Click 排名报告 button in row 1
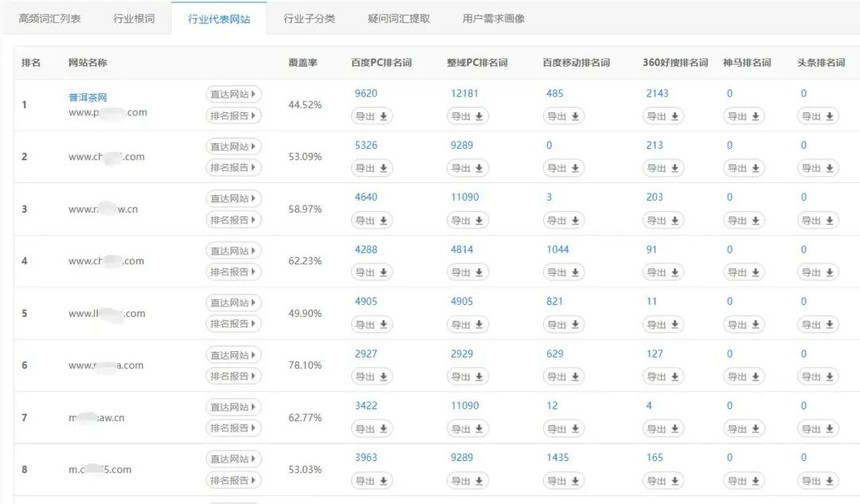Viewport: 860px width, 504px height. click(x=233, y=116)
